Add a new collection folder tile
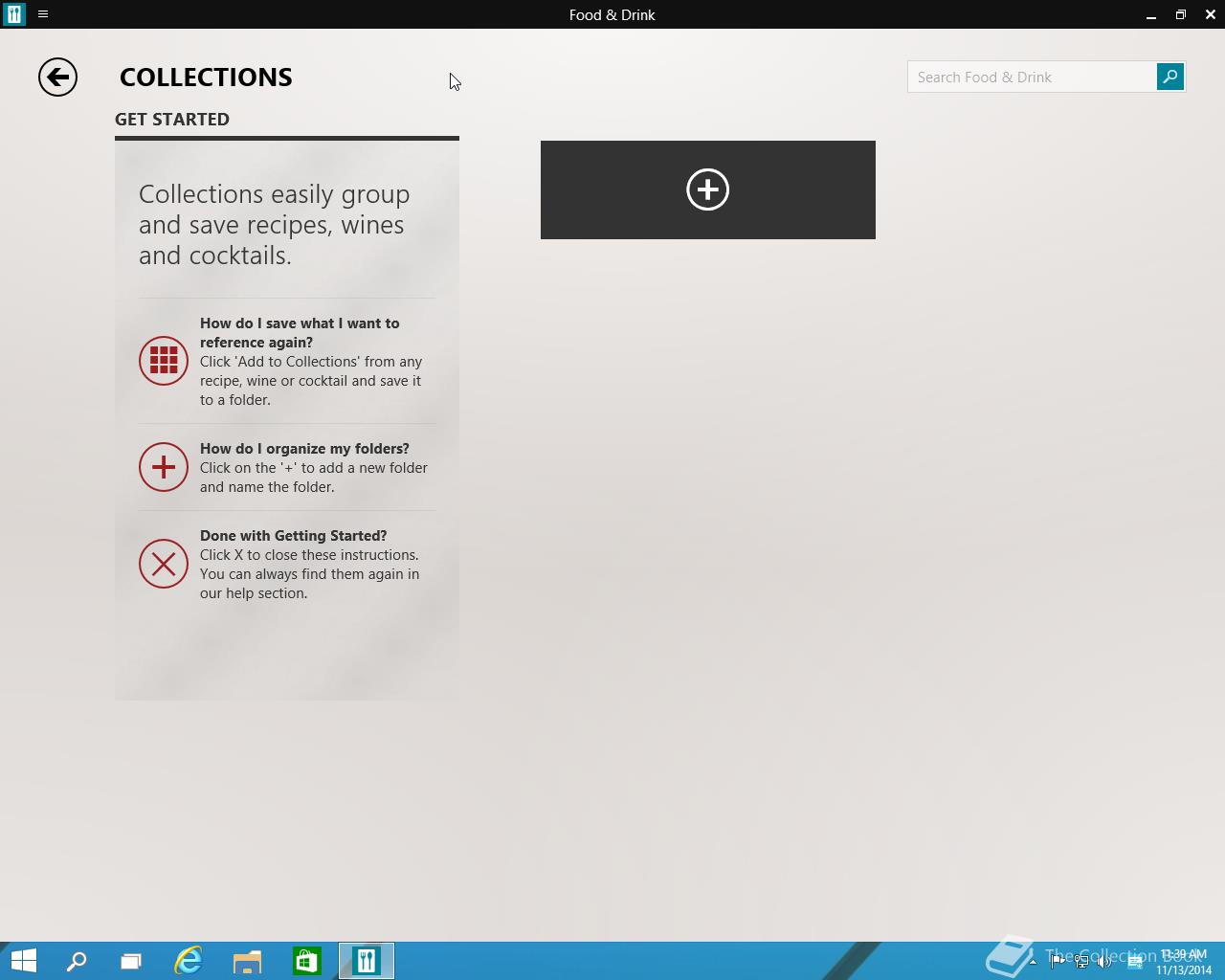The image size is (1225, 980). (708, 189)
